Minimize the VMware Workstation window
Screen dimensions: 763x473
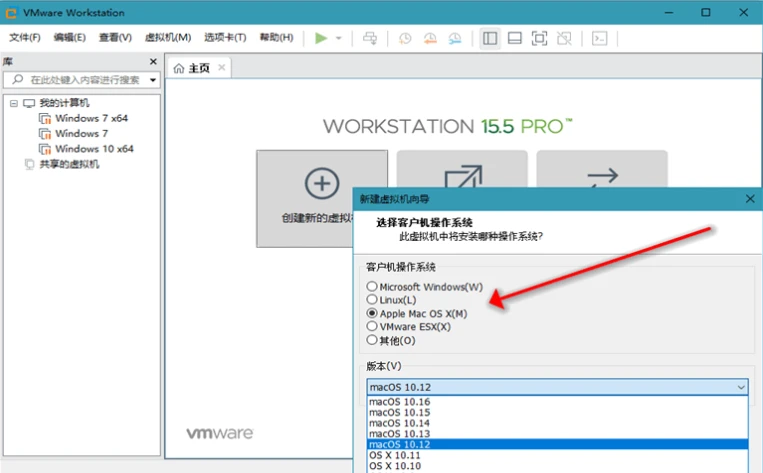coord(669,13)
